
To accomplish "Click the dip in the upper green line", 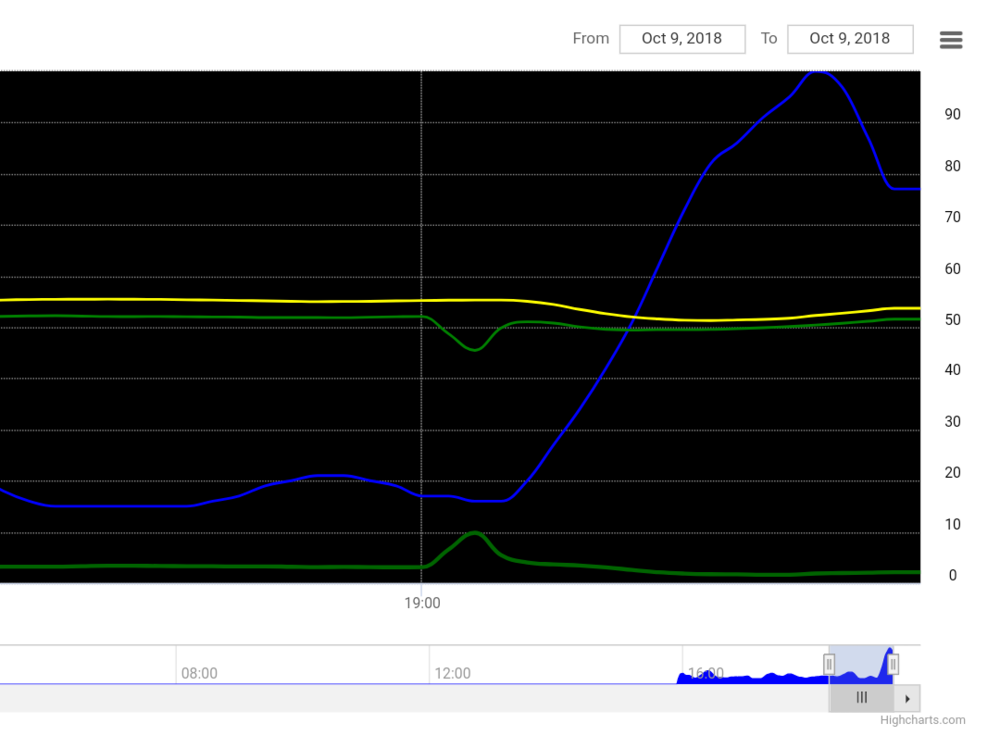I will [x=475, y=349].
